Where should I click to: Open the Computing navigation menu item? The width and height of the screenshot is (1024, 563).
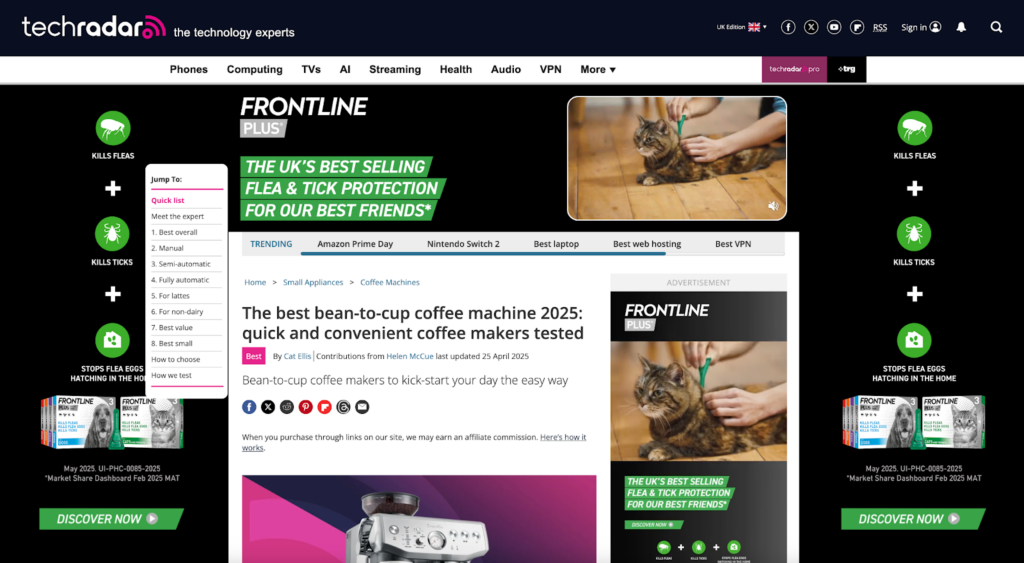point(255,69)
